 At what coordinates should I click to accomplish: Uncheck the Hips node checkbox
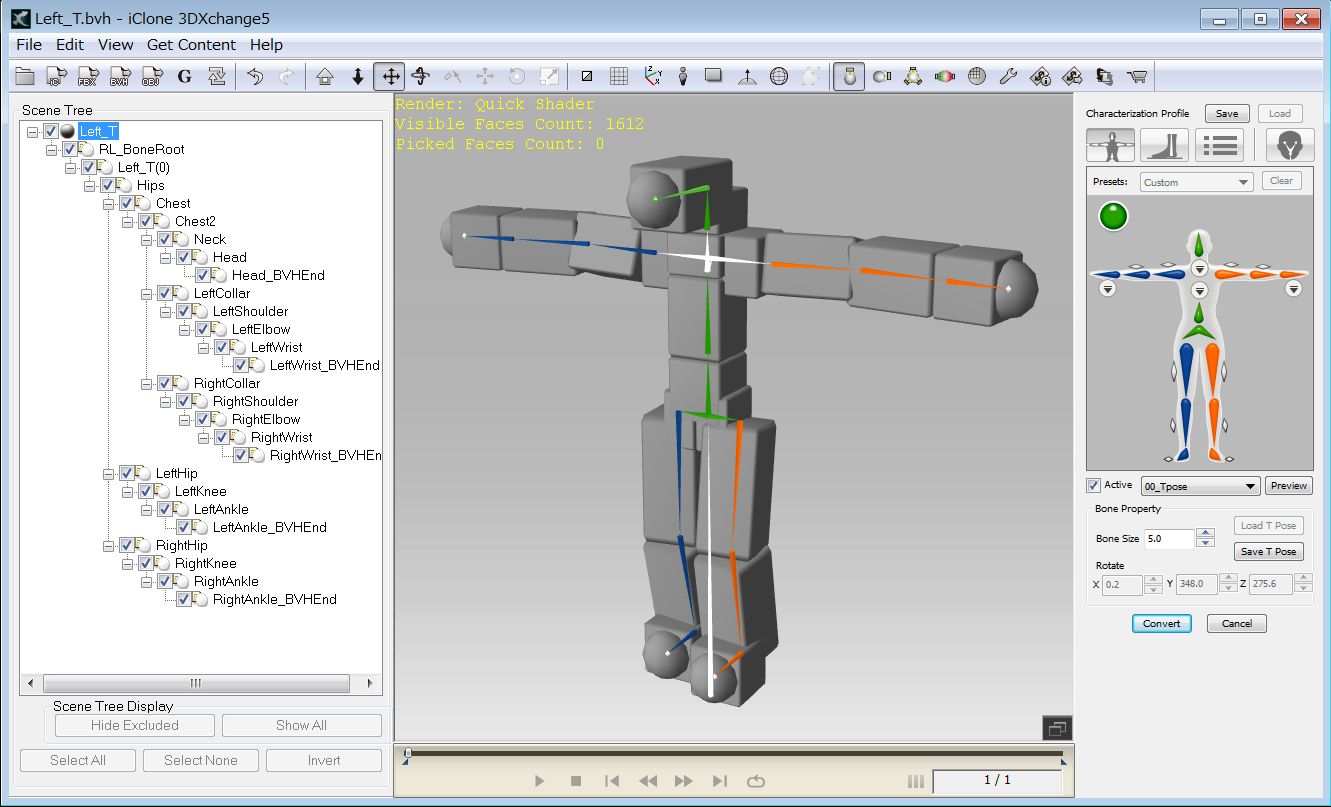[108, 185]
